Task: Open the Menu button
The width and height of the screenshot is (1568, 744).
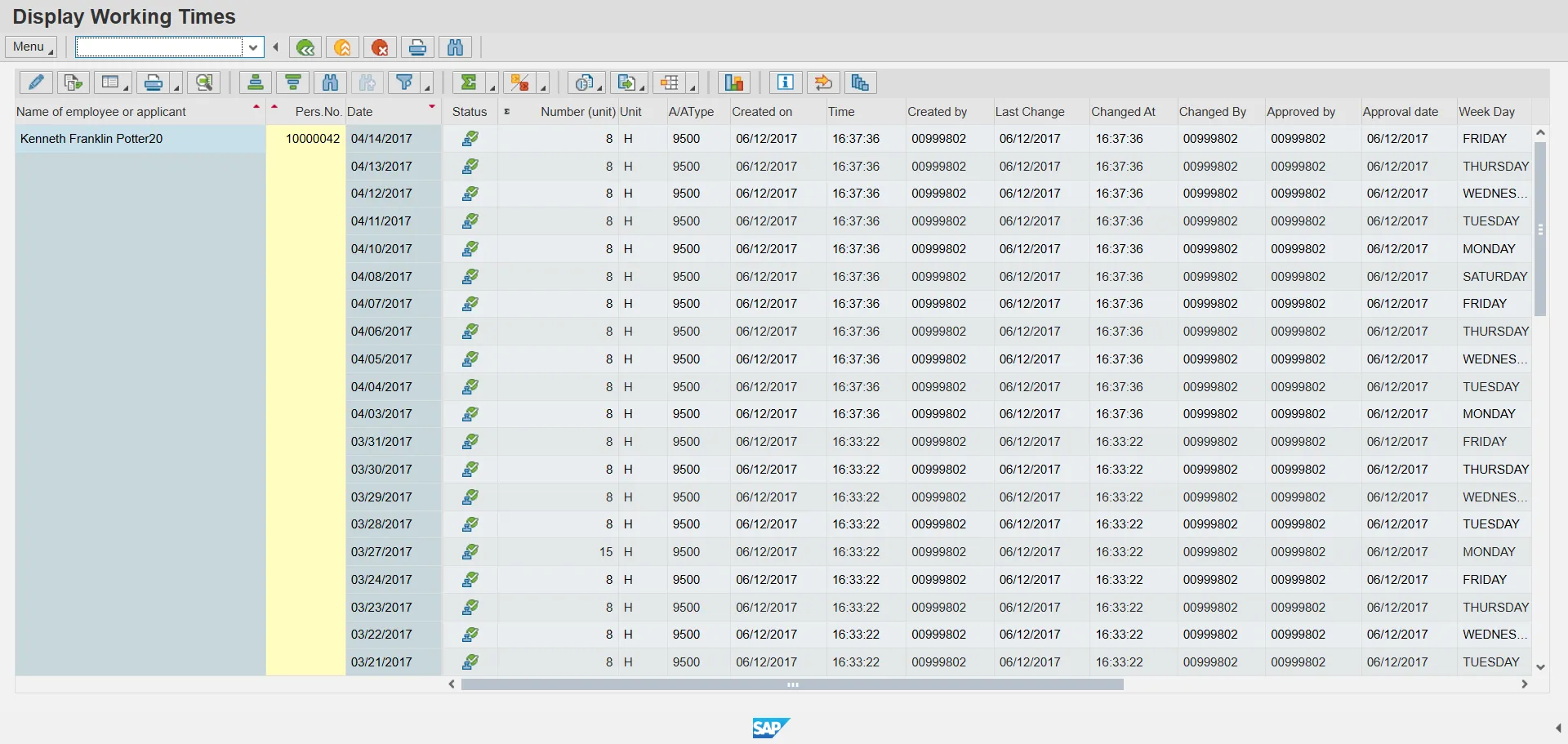Action: coord(31,47)
